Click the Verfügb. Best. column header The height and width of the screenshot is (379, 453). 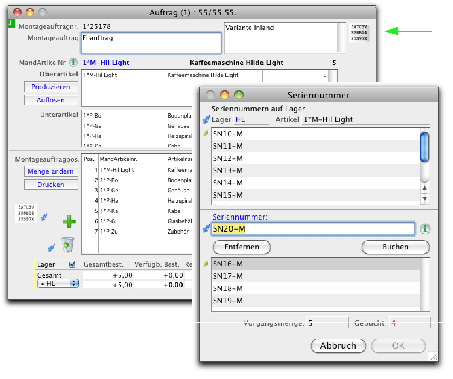tap(157, 265)
